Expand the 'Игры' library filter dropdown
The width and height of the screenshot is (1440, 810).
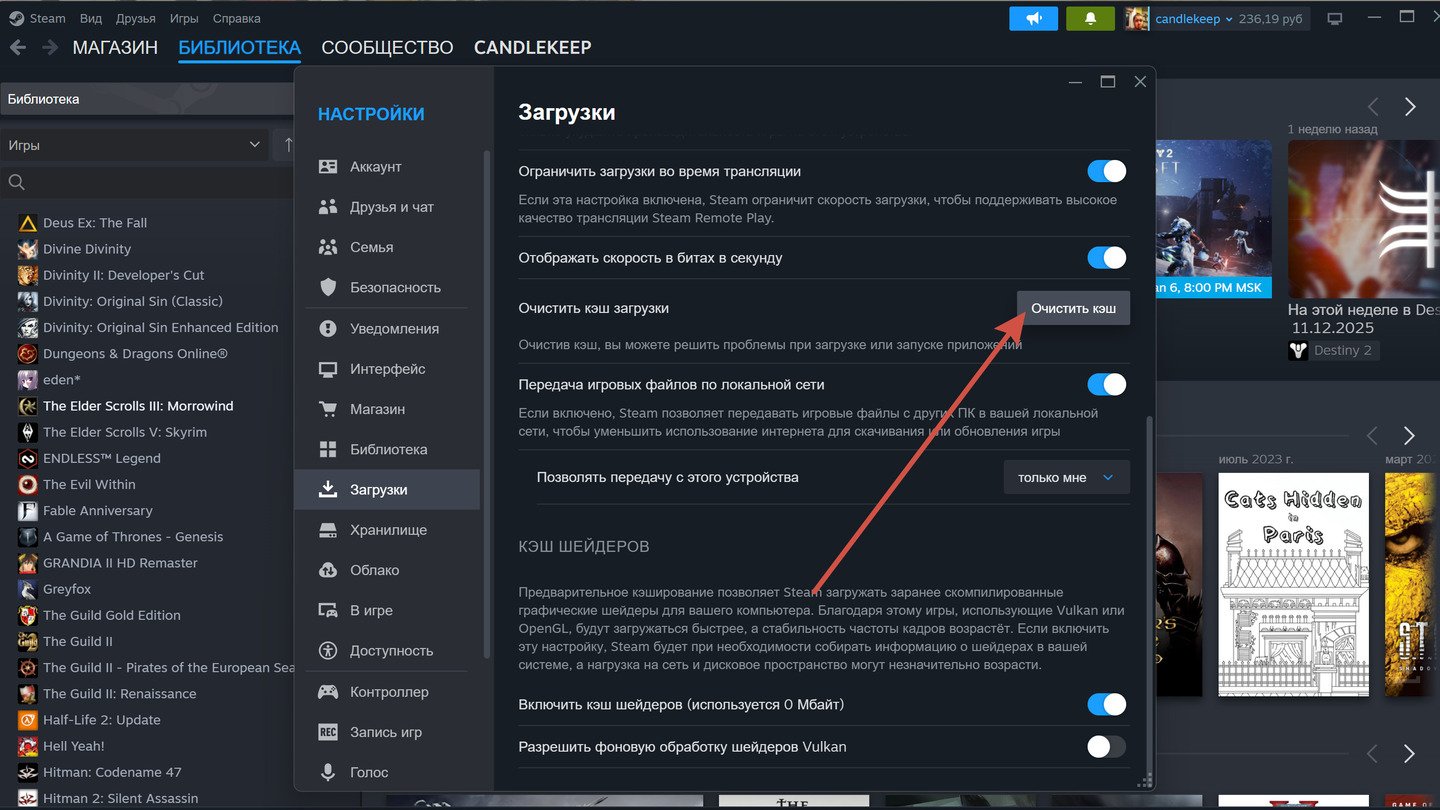134,145
